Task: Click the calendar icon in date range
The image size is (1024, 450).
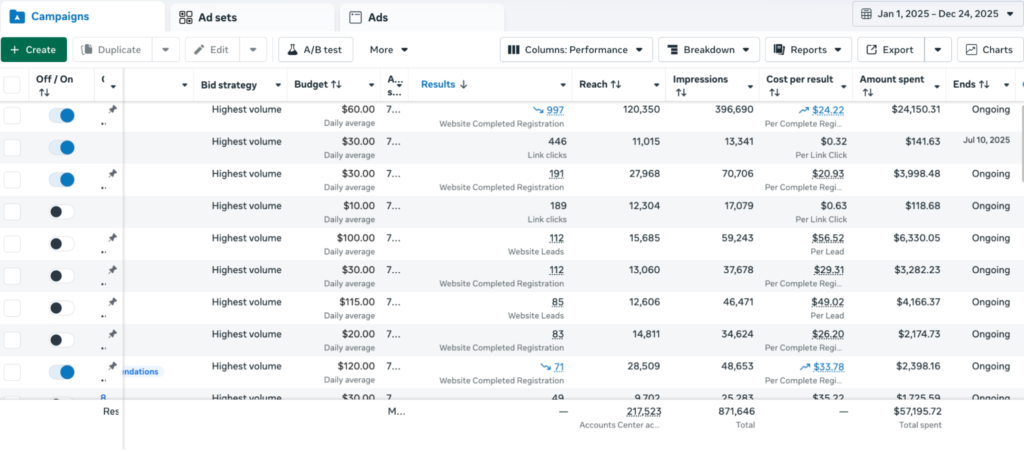Action: tap(866, 15)
